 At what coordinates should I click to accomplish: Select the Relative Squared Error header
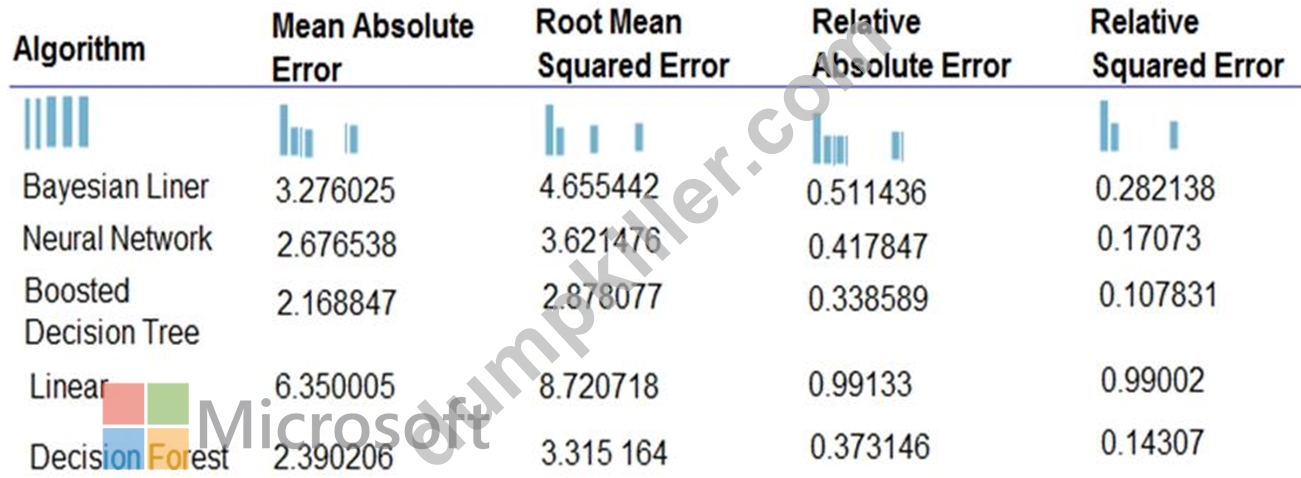tap(1187, 44)
